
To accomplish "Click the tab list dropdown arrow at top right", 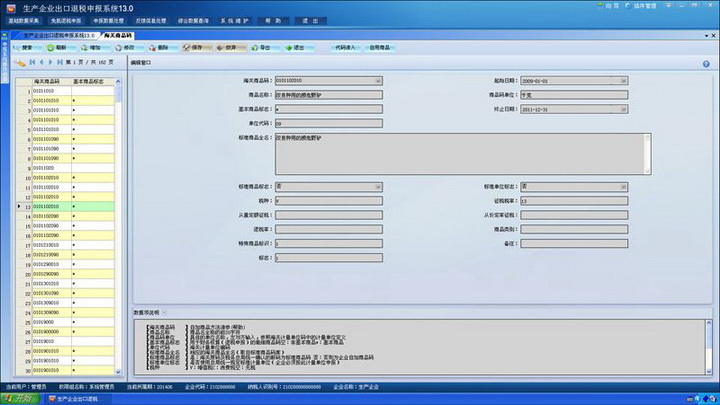I will pyautogui.click(x=706, y=35).
